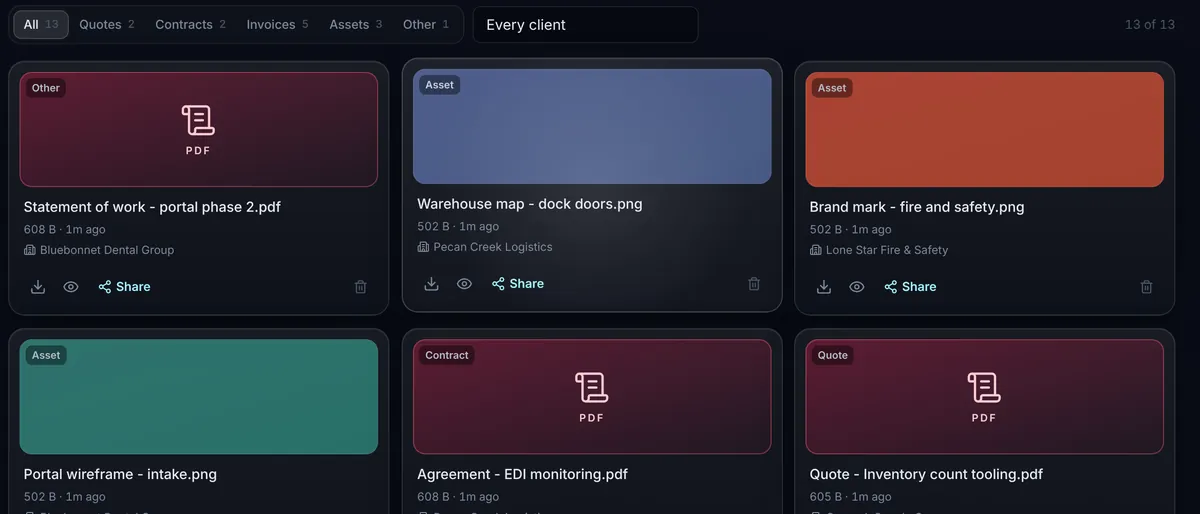Screen dimensions: 1200x514
Task: Click the PDF scroll icon on Quote card
Action: [984, 388]
